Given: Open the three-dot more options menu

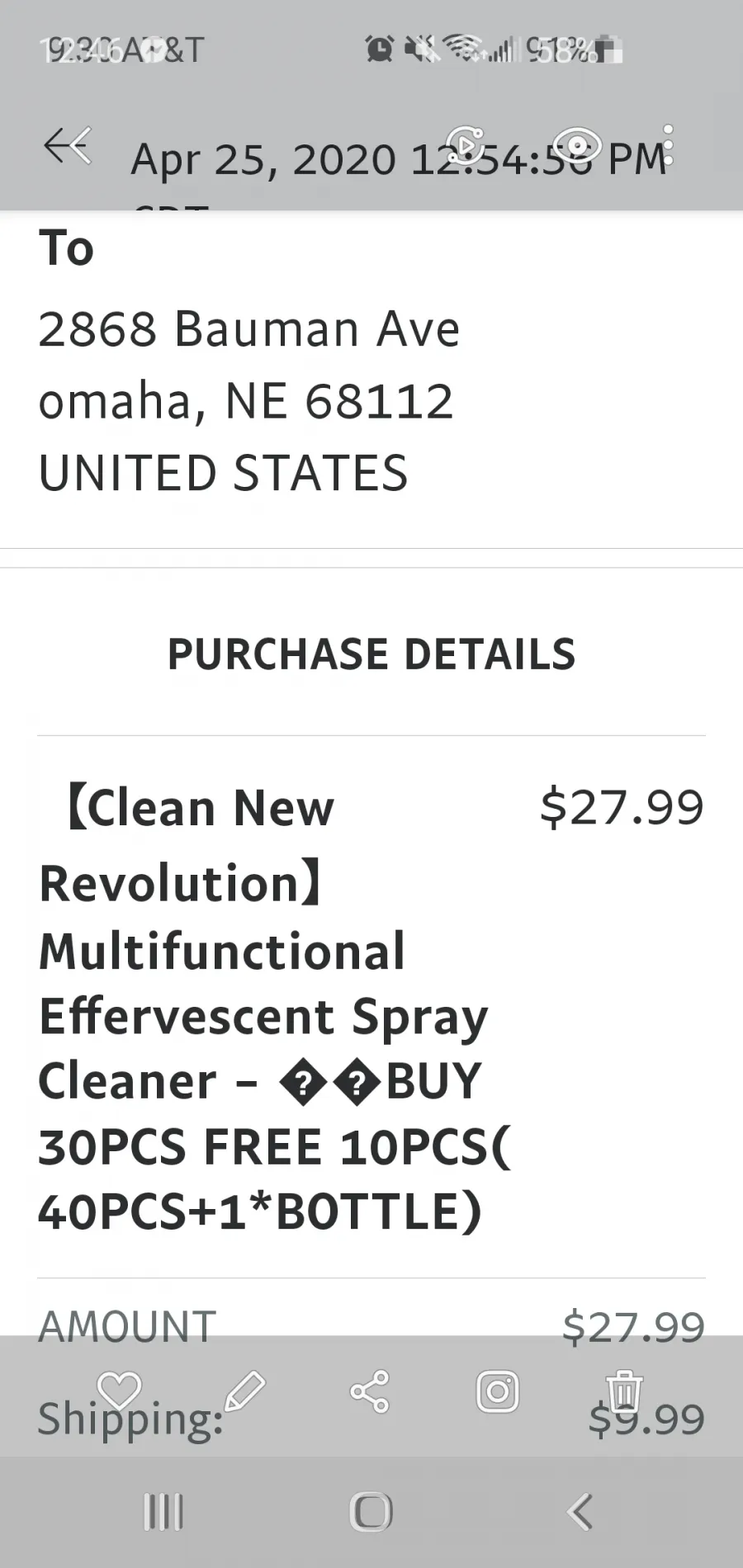Looking at the screenshot, I should pyautogui.click(x=668, y=145).
